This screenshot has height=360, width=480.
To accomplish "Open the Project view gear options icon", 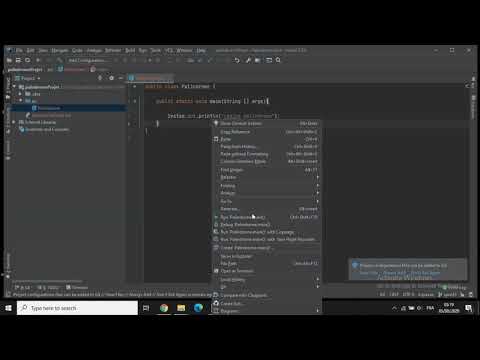I will point(111,78).
